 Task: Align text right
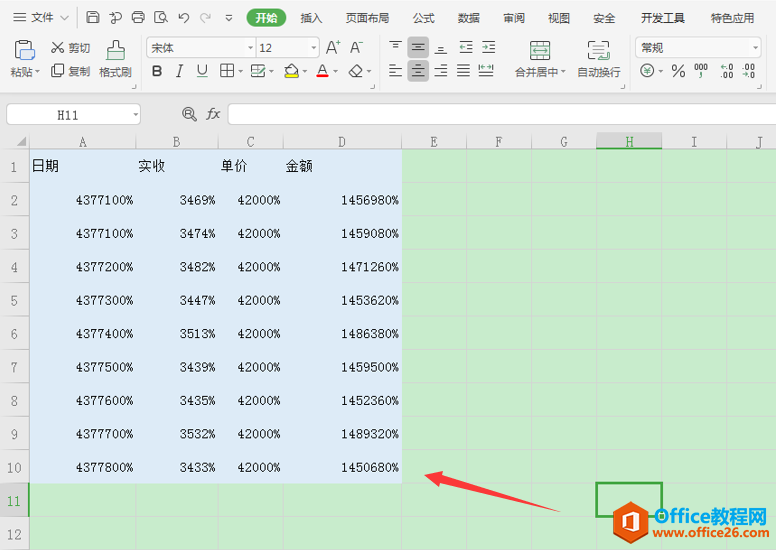[441, 71]
